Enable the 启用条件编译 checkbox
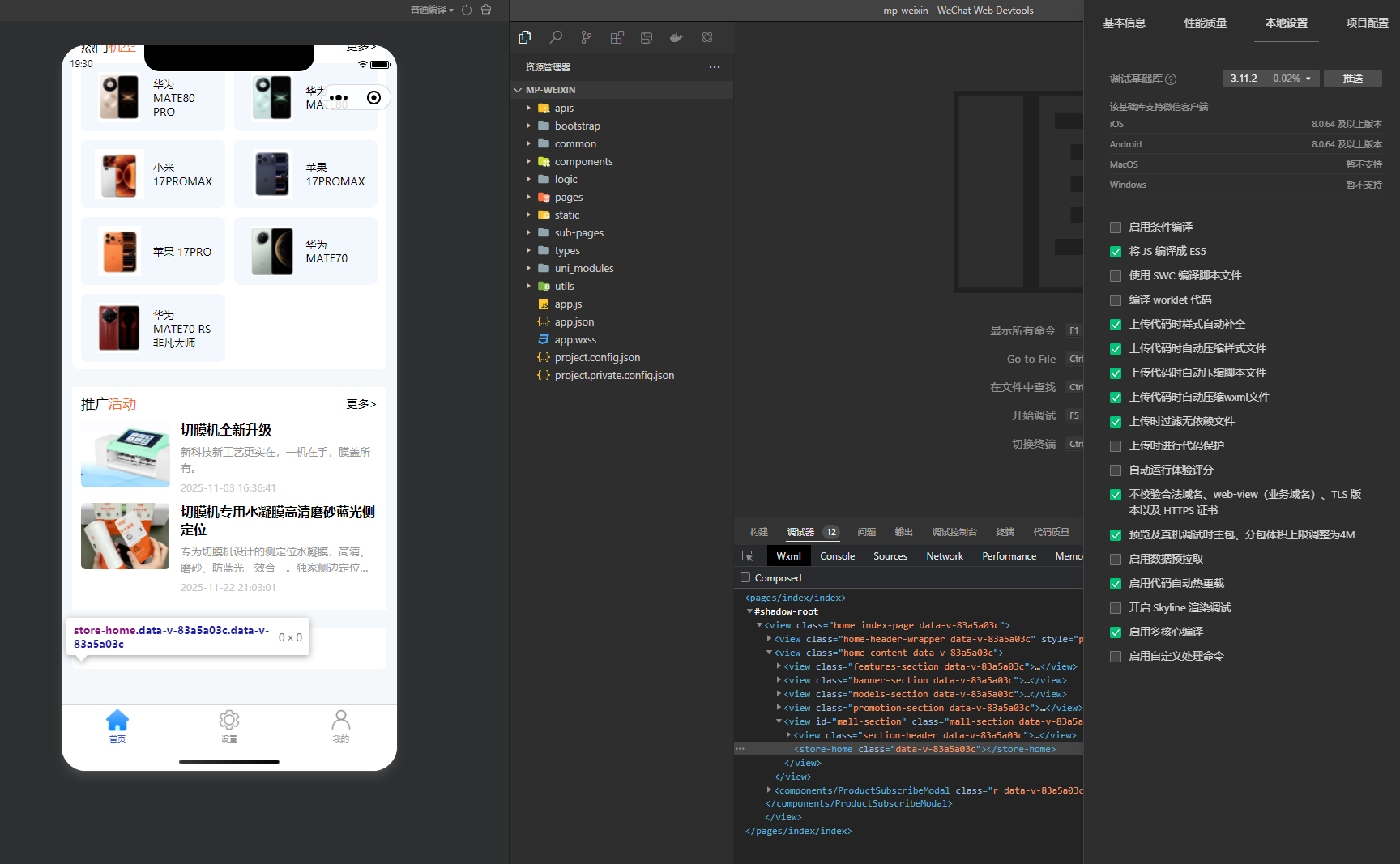This screenshot has width=1400, height=864. pyautogui.click(x=1116, y=228)
